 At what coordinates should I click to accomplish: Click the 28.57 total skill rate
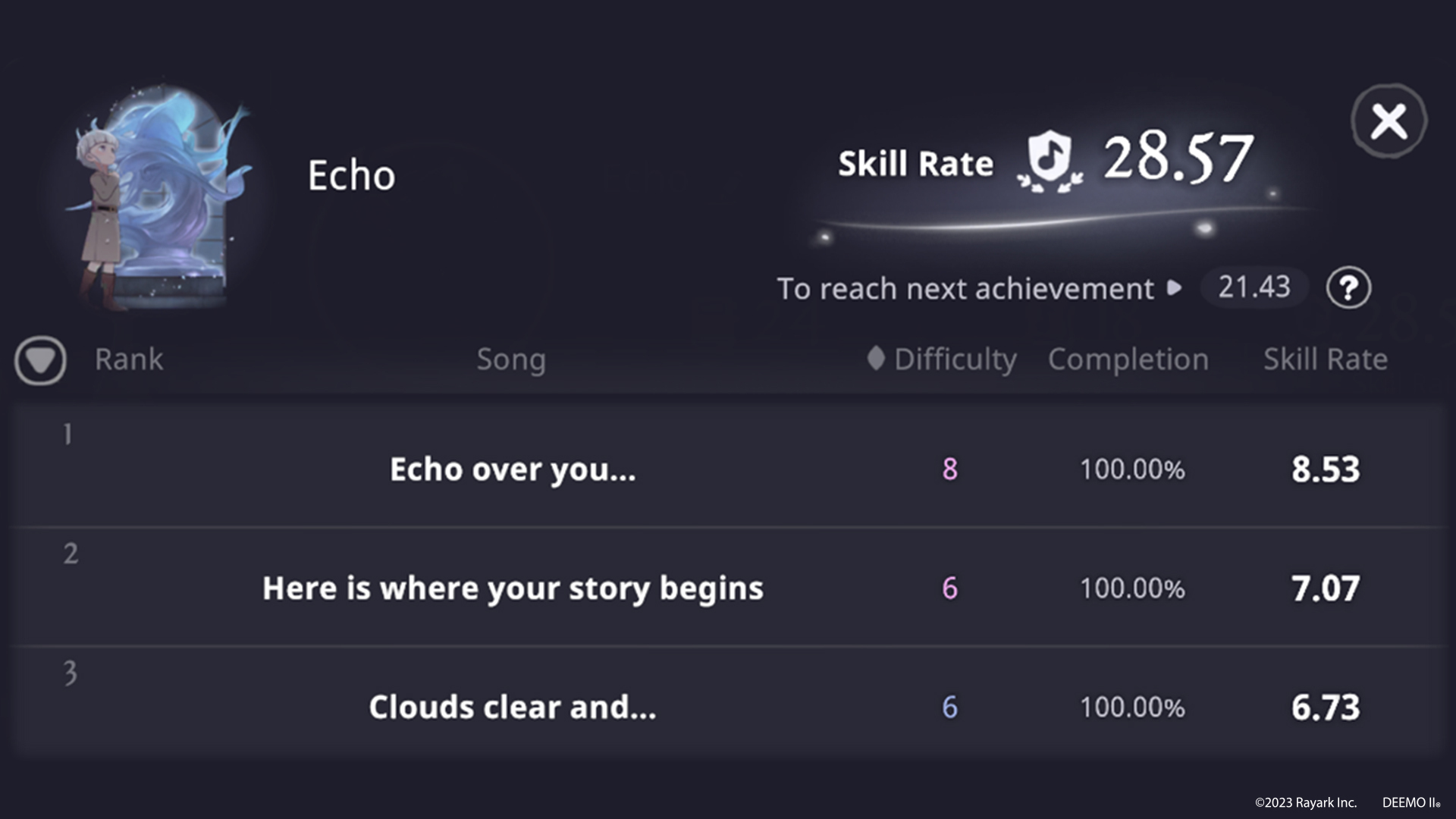1178,158
